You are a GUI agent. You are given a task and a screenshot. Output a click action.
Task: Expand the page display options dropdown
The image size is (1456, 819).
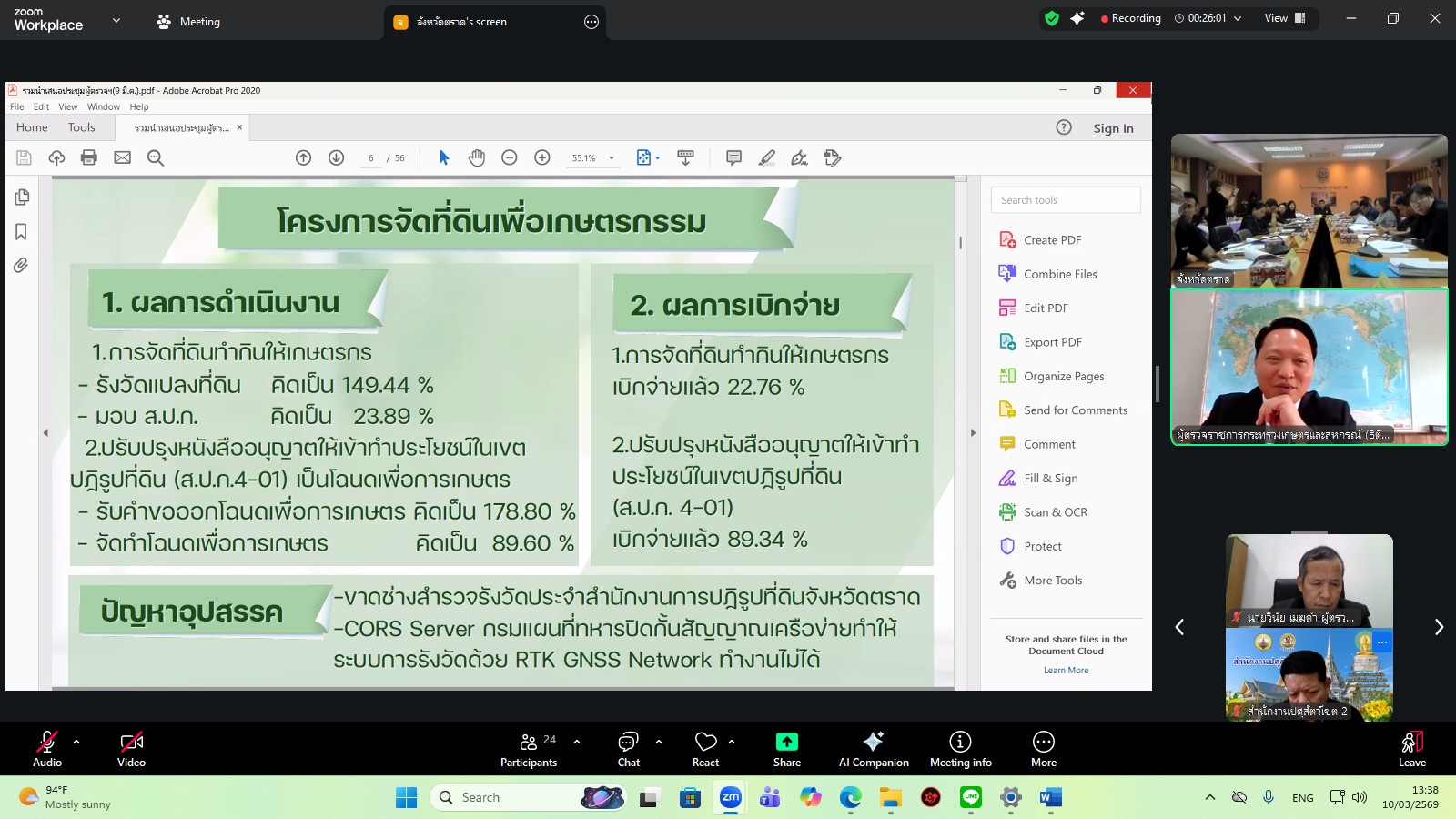click(657, 157)
